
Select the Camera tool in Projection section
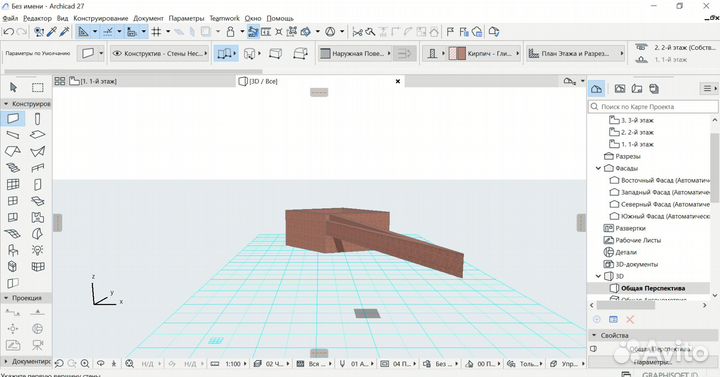[x=38, y=344]
